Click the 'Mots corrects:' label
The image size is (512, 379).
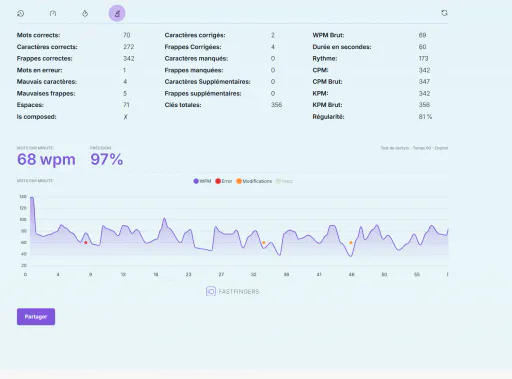[x=38, y=35]
